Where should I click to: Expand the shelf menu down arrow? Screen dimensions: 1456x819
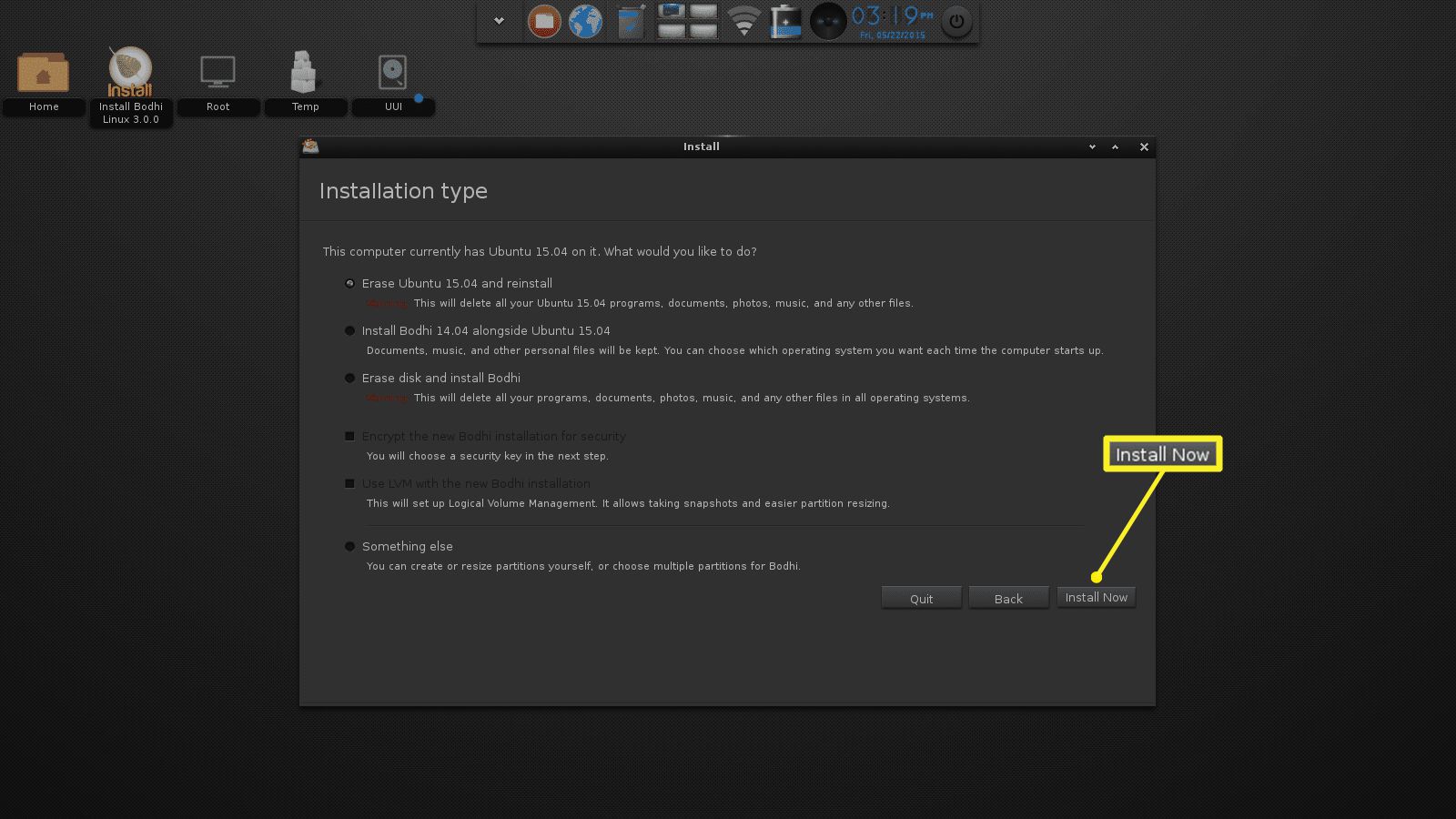(x=499, y=20)
